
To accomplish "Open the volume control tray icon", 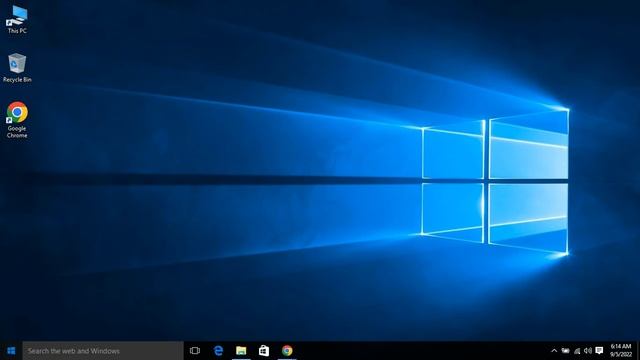I will [x=588, y=351].
